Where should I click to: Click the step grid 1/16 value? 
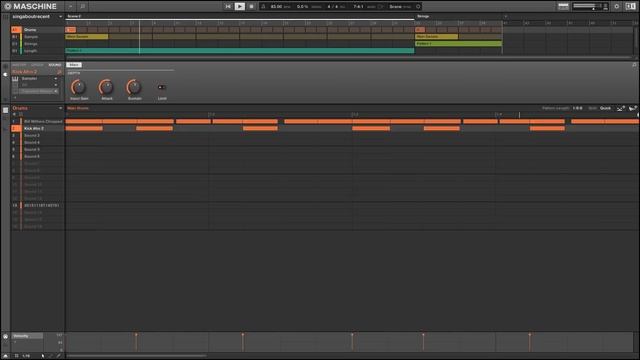[26, 356]
